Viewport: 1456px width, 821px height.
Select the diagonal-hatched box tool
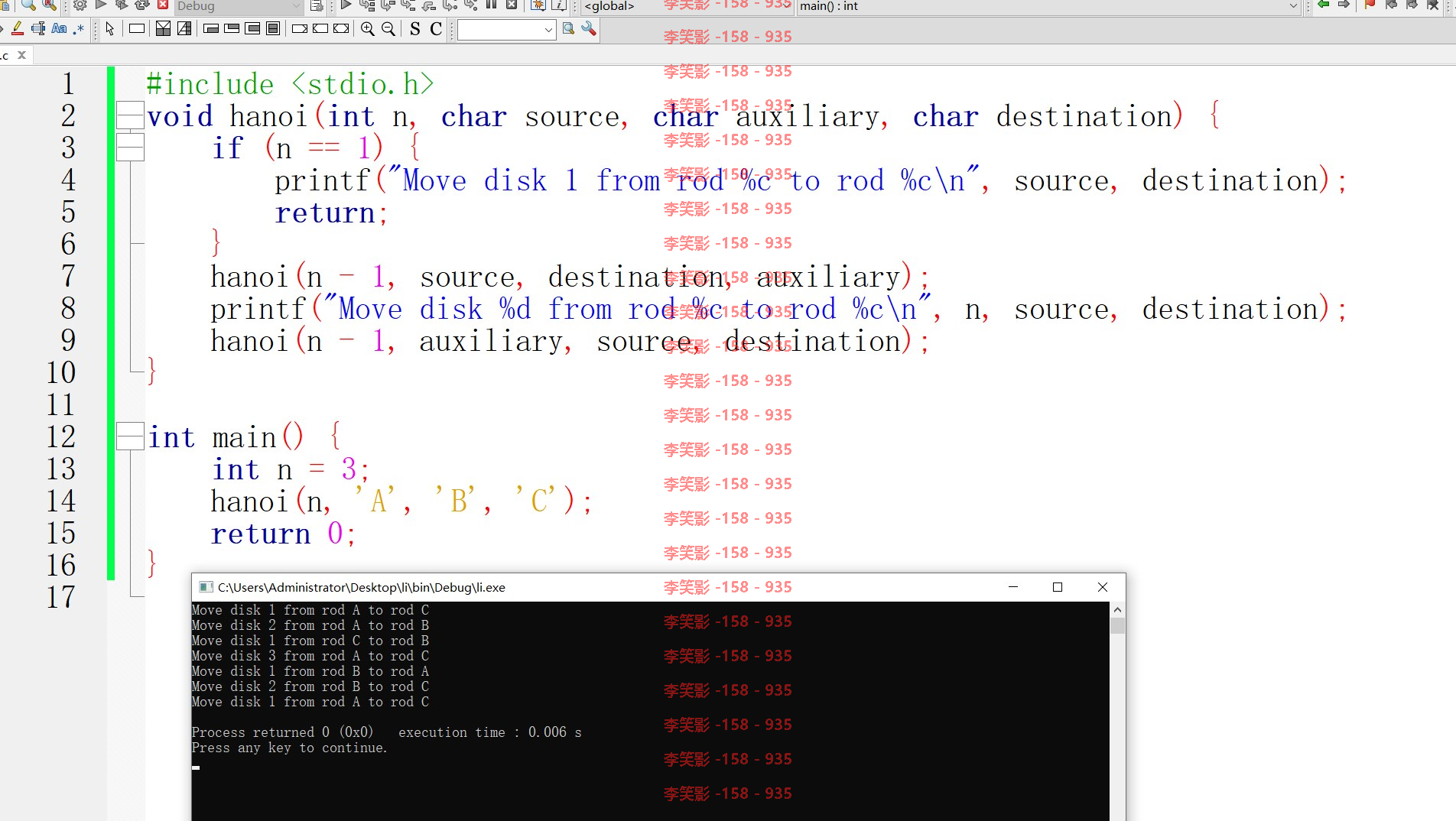pyautogui.click(x=184, y=29)
